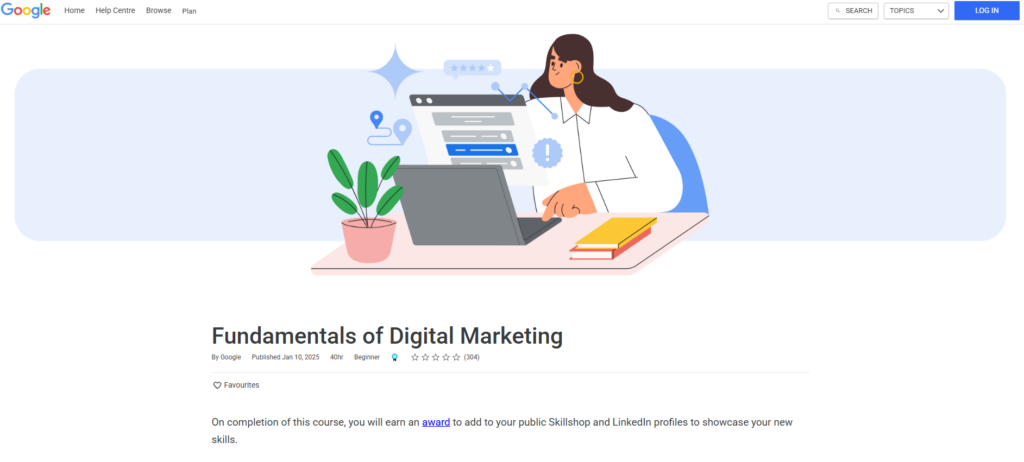
Task: Go to Help Centre
Action: [x=115, y=10]
